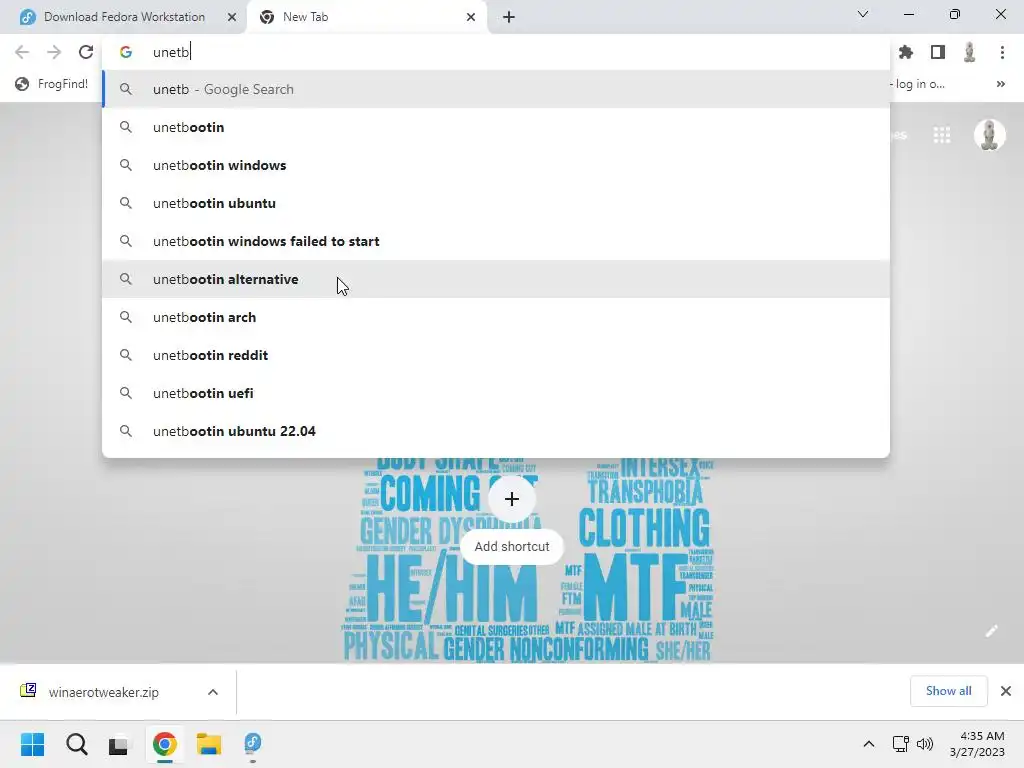Image resolution: width=1024 pixels, height=768 pixels.
Task: Open the volume tray icon
Action: pos(925,744)
